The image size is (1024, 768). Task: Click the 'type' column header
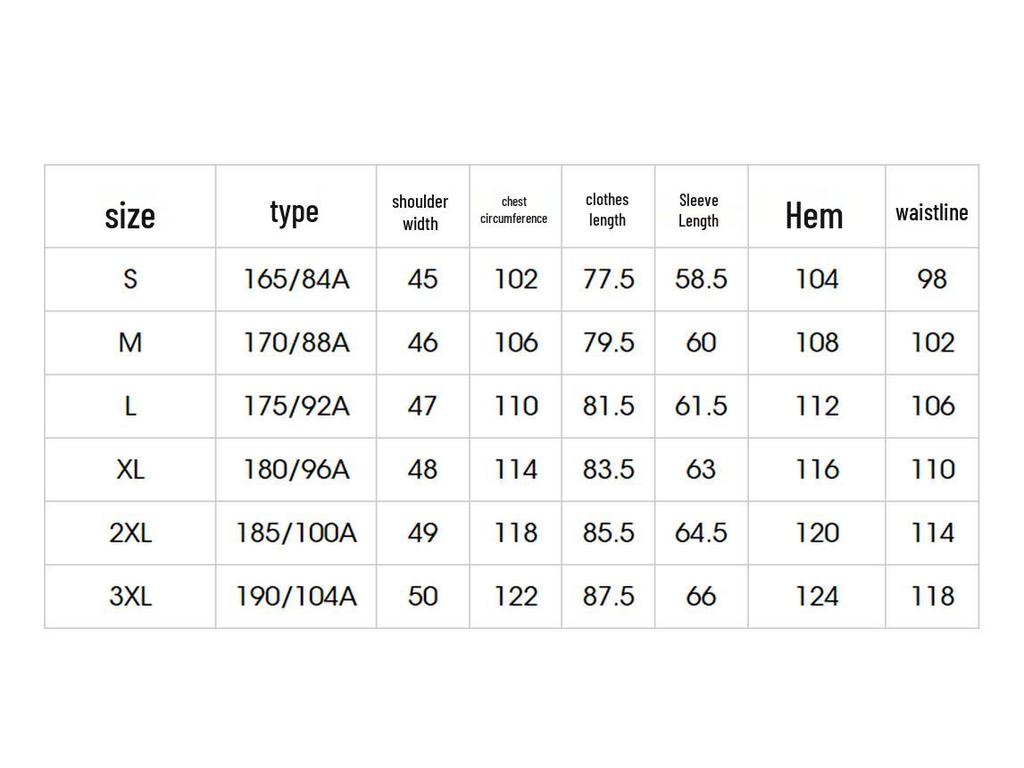coord(294,212)
